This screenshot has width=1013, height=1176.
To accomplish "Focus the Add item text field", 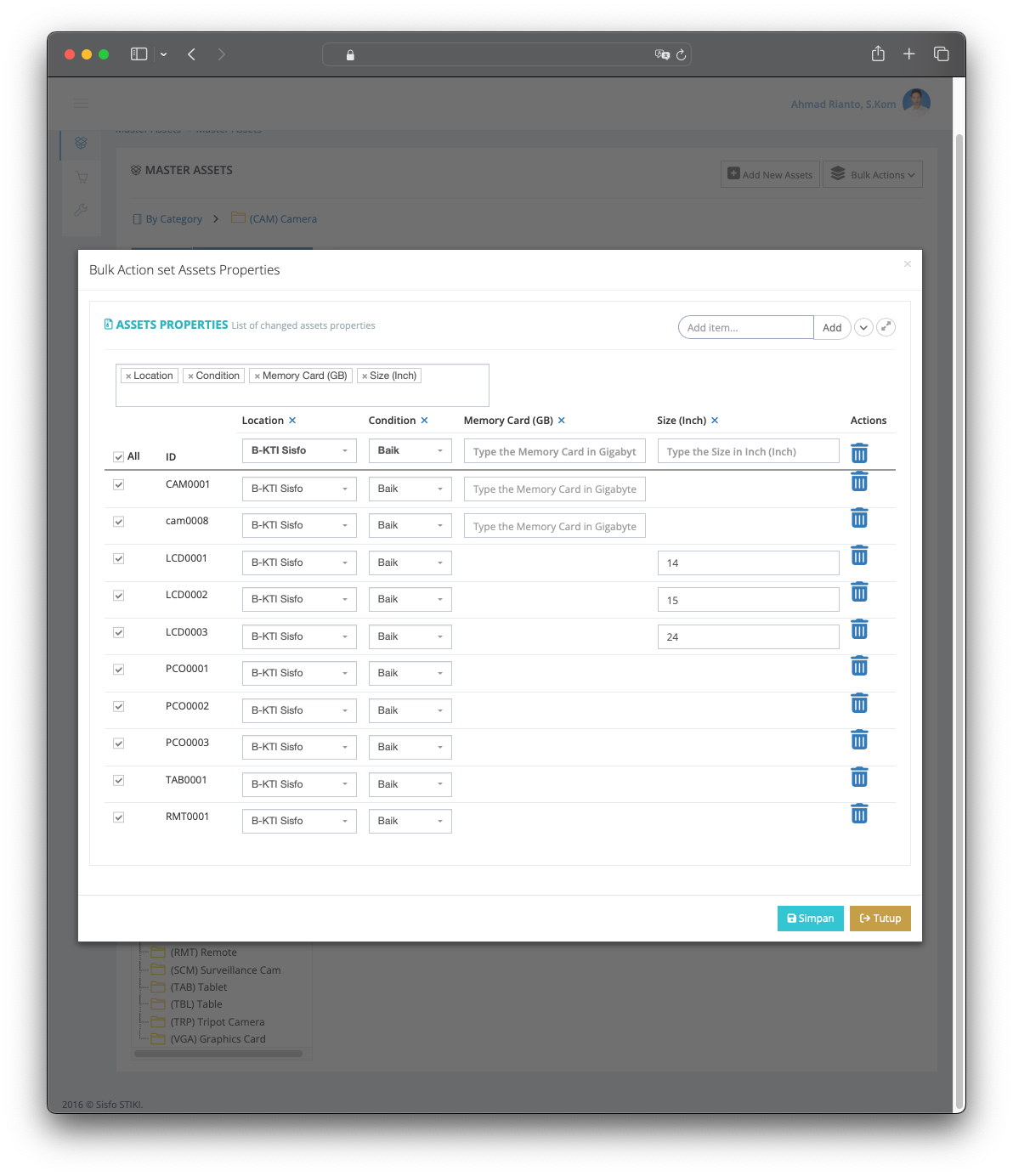I will click(x=745, y=327).
